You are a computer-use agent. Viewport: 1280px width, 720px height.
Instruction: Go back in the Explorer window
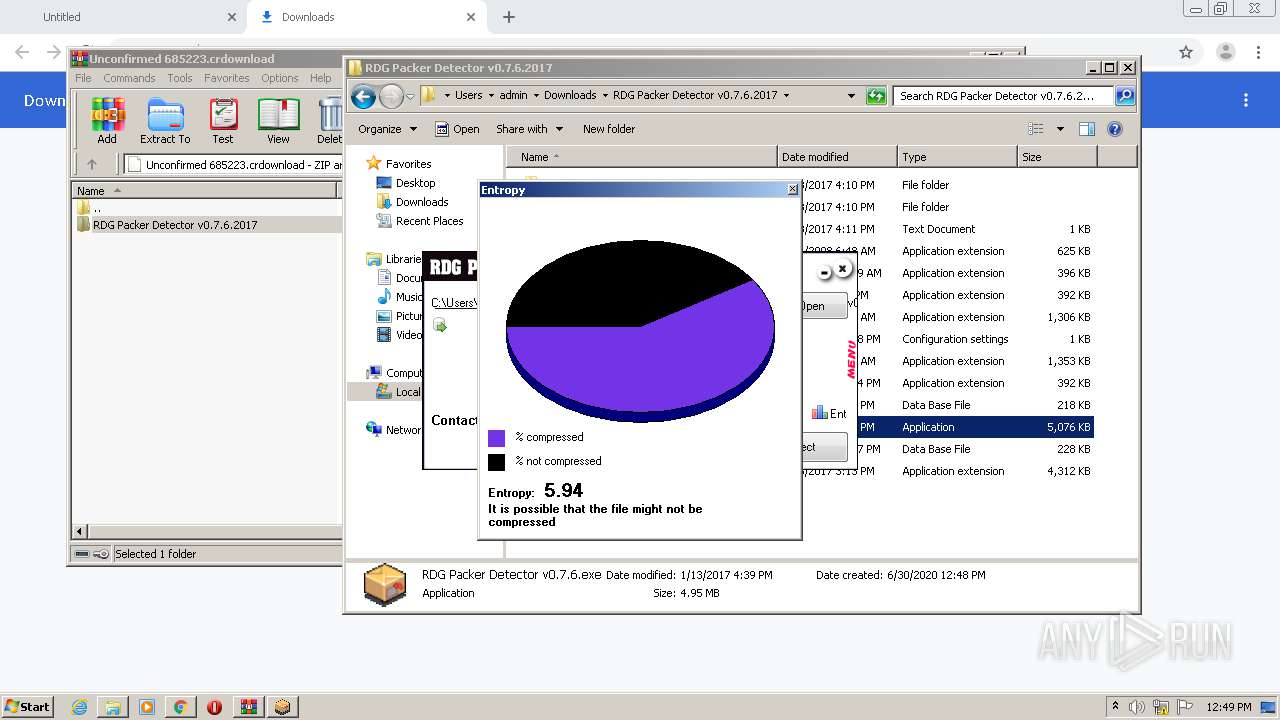coord(364,96)
